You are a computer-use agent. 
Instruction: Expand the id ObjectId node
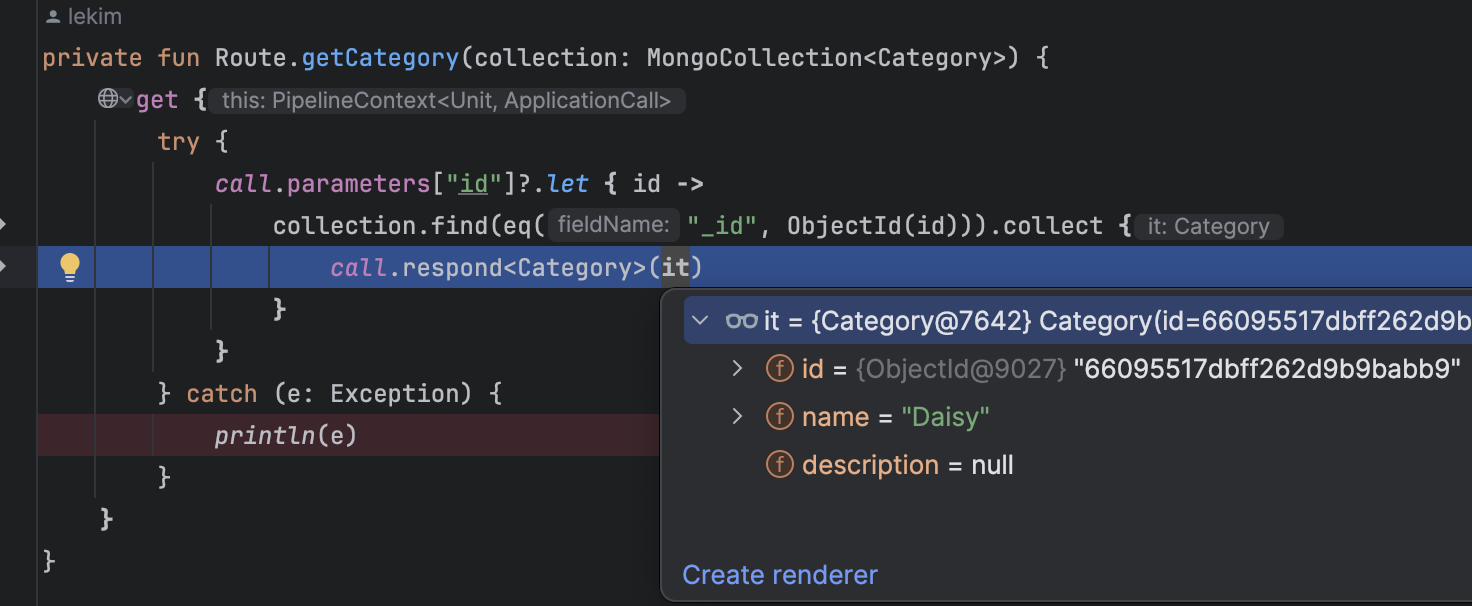(x=738, y=369)
